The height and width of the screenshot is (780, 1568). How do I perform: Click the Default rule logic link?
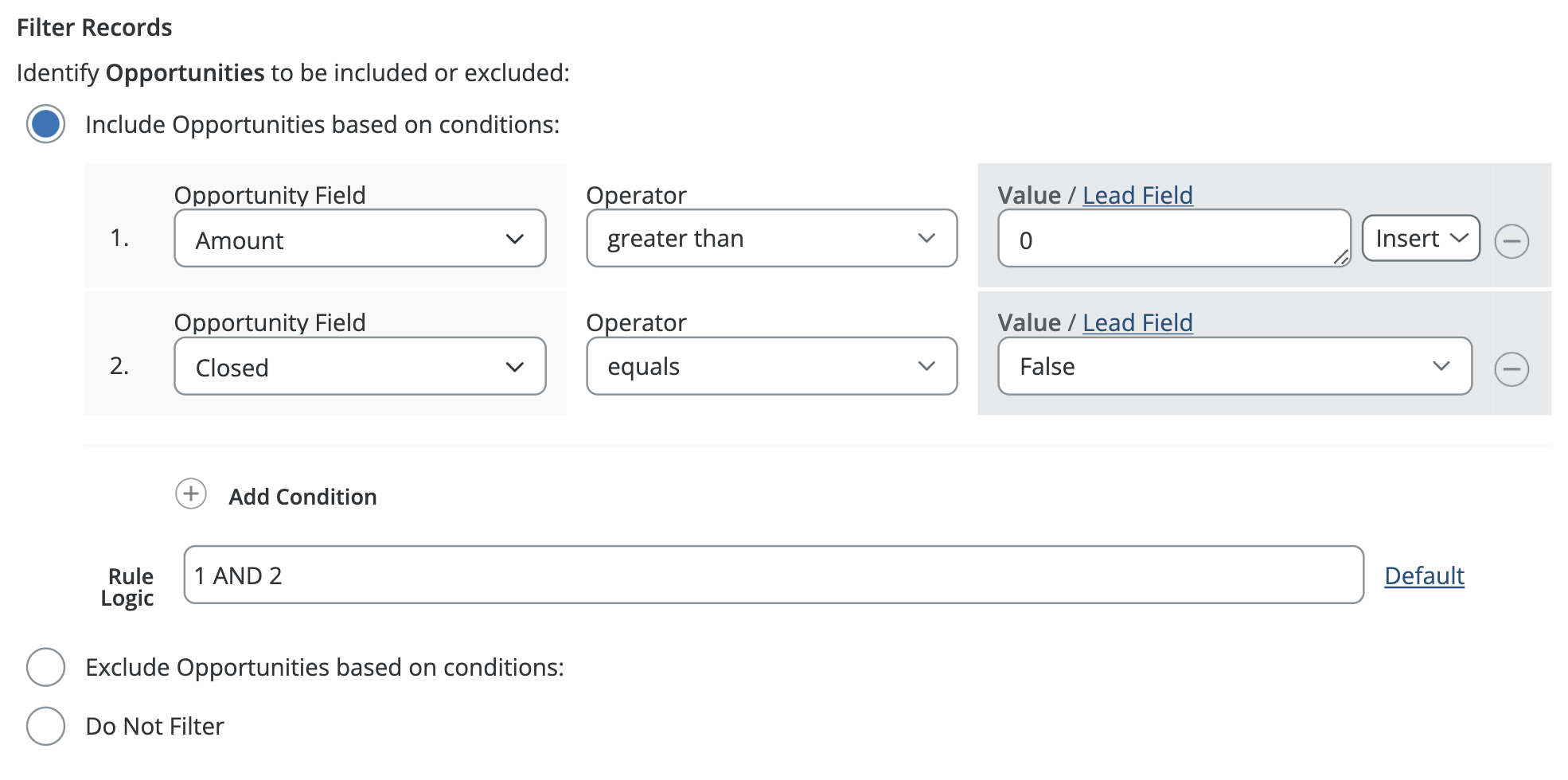tap(1424, 575)
